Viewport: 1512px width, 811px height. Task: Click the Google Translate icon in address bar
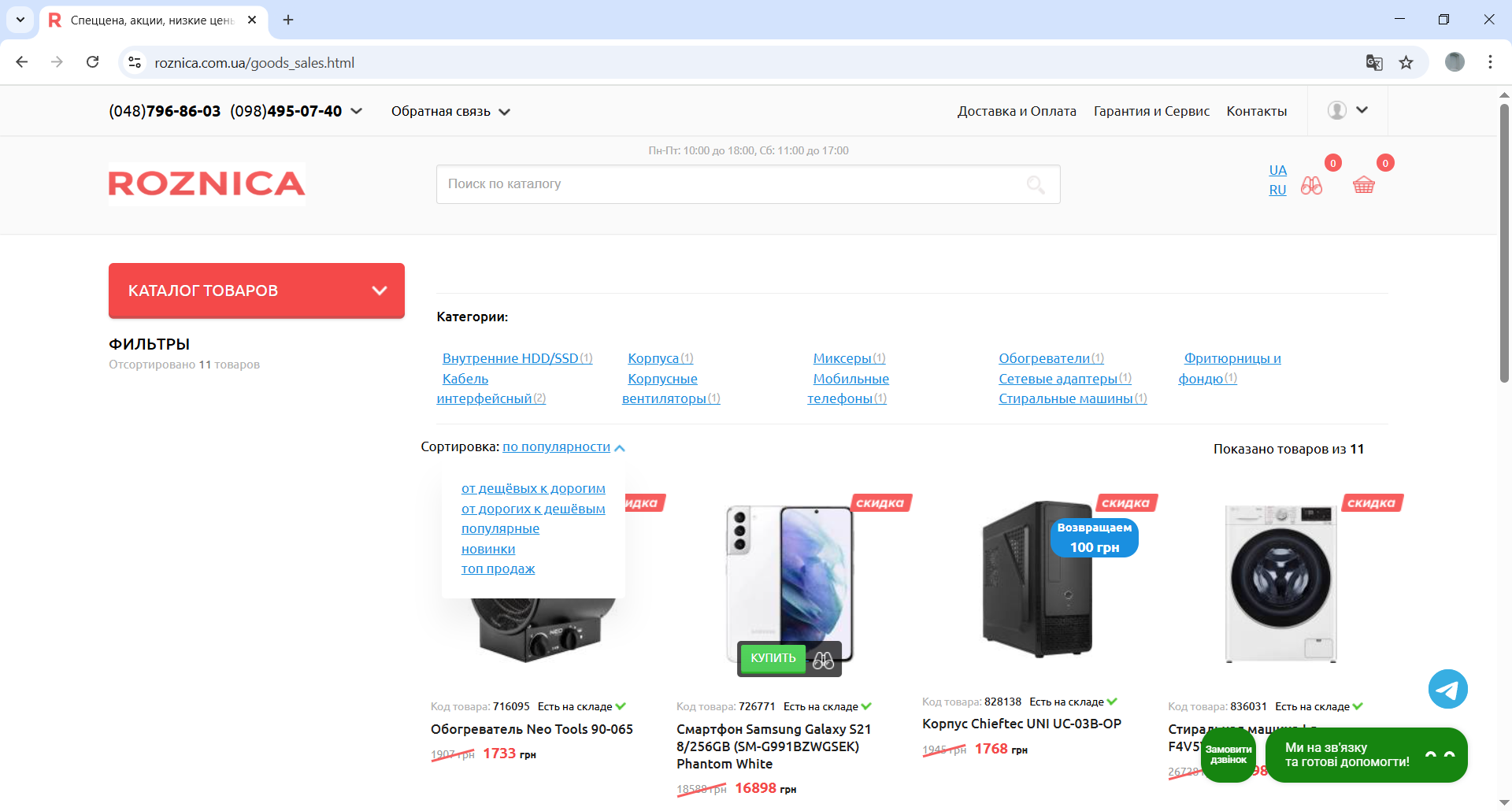[1373, 63]
